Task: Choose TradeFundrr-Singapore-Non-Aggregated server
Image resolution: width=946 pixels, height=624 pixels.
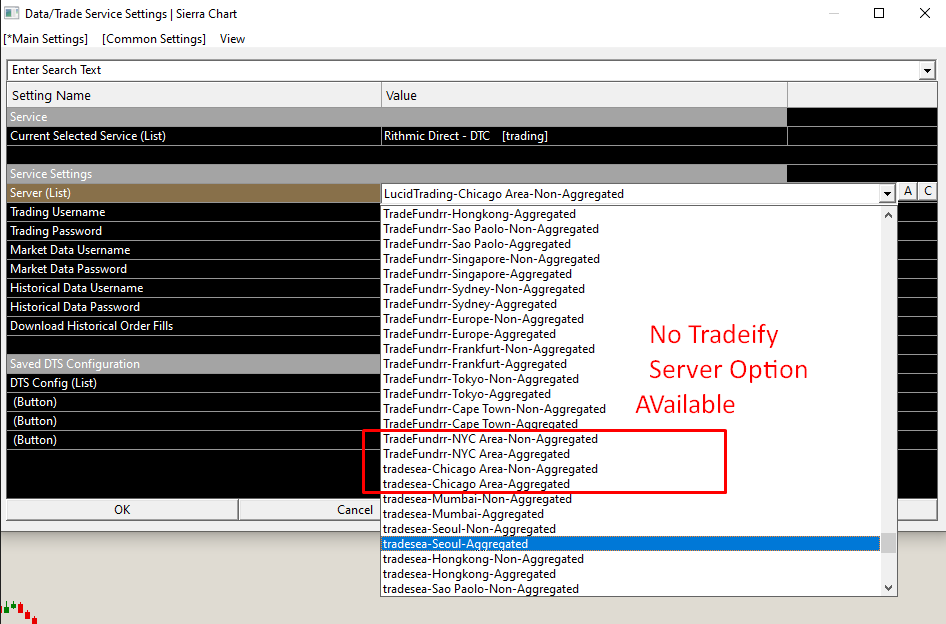Action: [x=631, y=259]
